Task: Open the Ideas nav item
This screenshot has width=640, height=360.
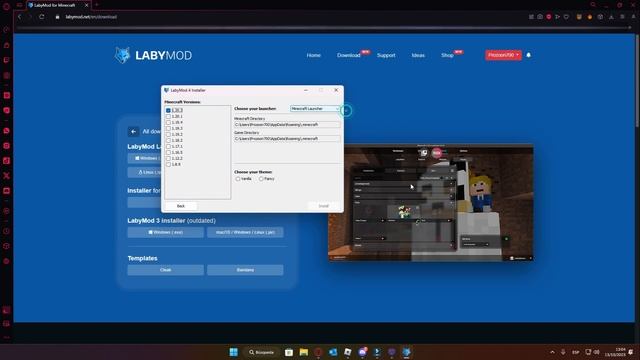Action: tap(418, 55)
